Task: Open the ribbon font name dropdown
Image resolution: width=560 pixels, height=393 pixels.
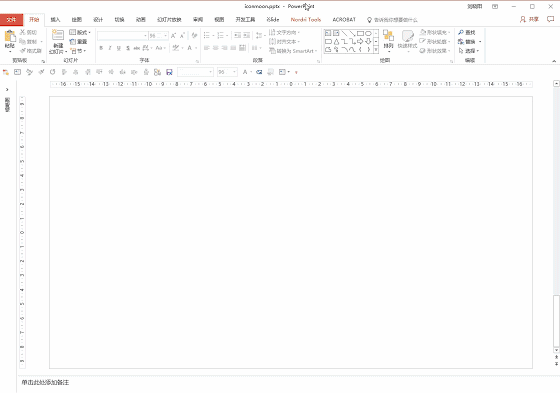Action: [x=145, y=36]
